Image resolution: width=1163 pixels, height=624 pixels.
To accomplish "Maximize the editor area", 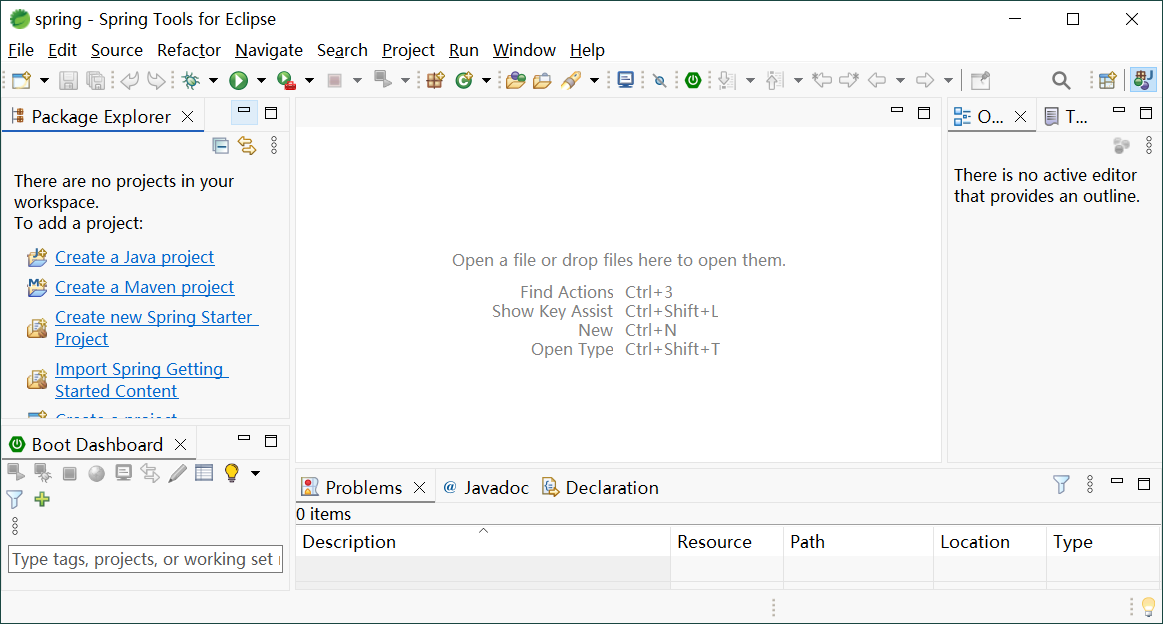I will pyautogui.click(x=924, y=113).
